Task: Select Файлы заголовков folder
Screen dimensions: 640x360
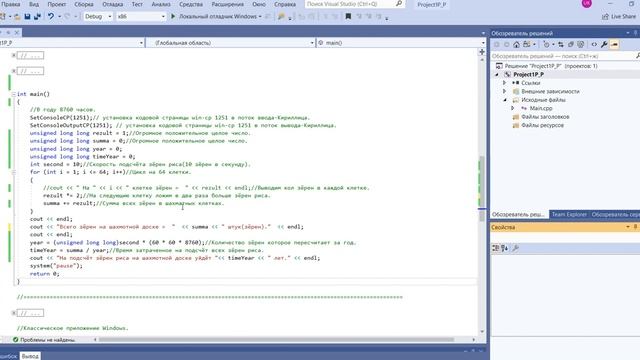Action: pos(545,117)
